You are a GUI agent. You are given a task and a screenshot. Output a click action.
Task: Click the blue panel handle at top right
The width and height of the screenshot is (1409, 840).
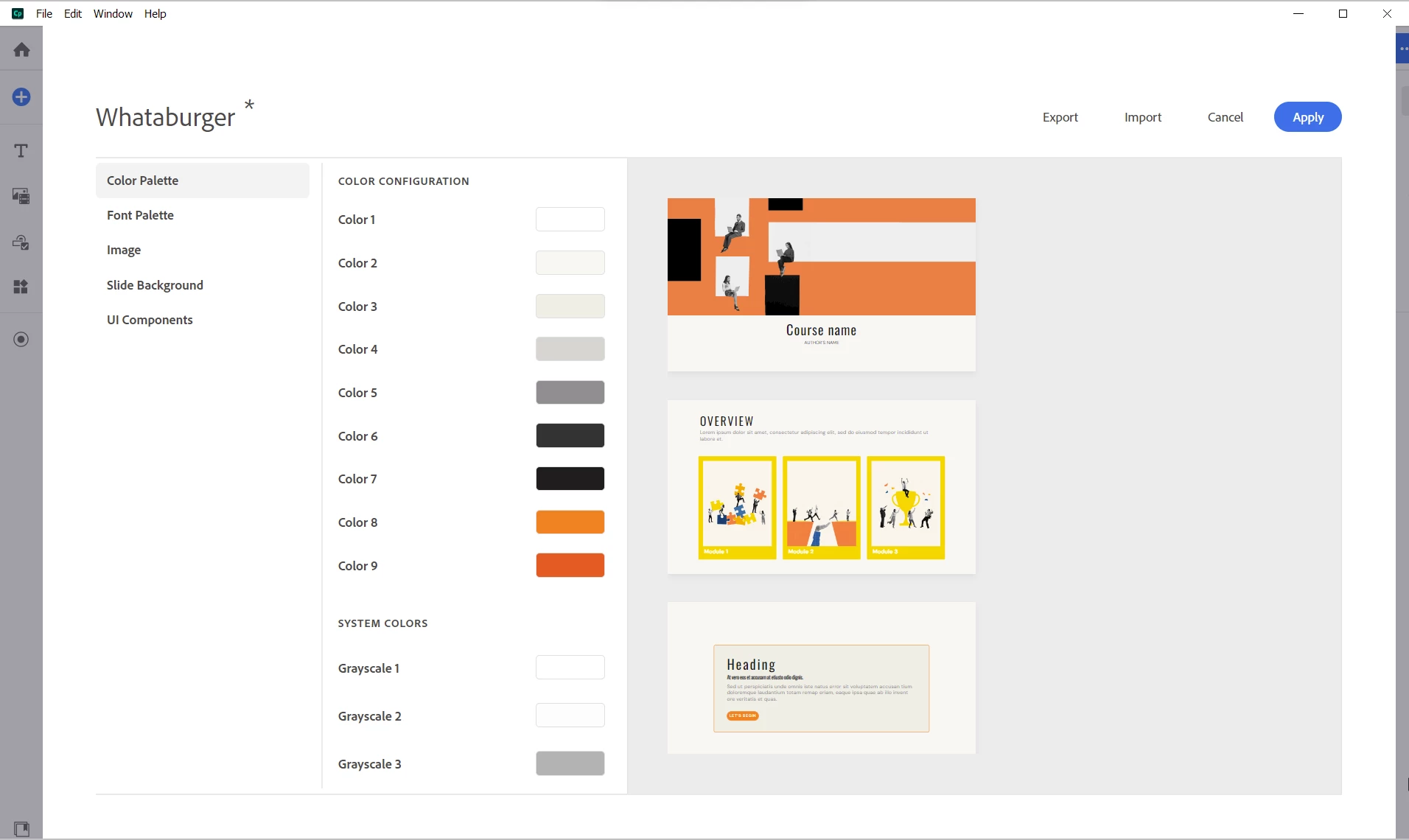point(1402,49)
